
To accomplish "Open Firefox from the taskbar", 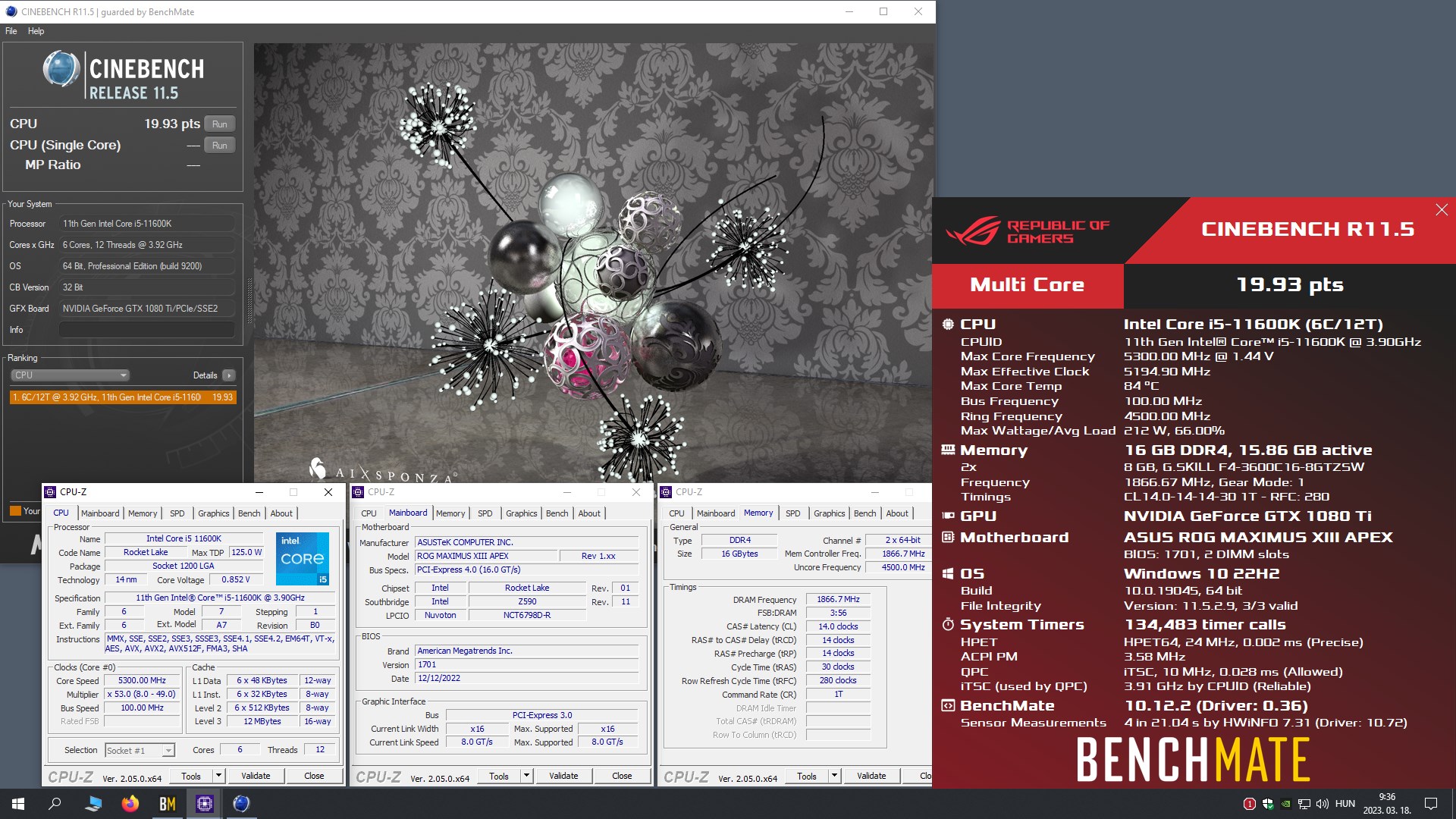I will tap(130, 804).
